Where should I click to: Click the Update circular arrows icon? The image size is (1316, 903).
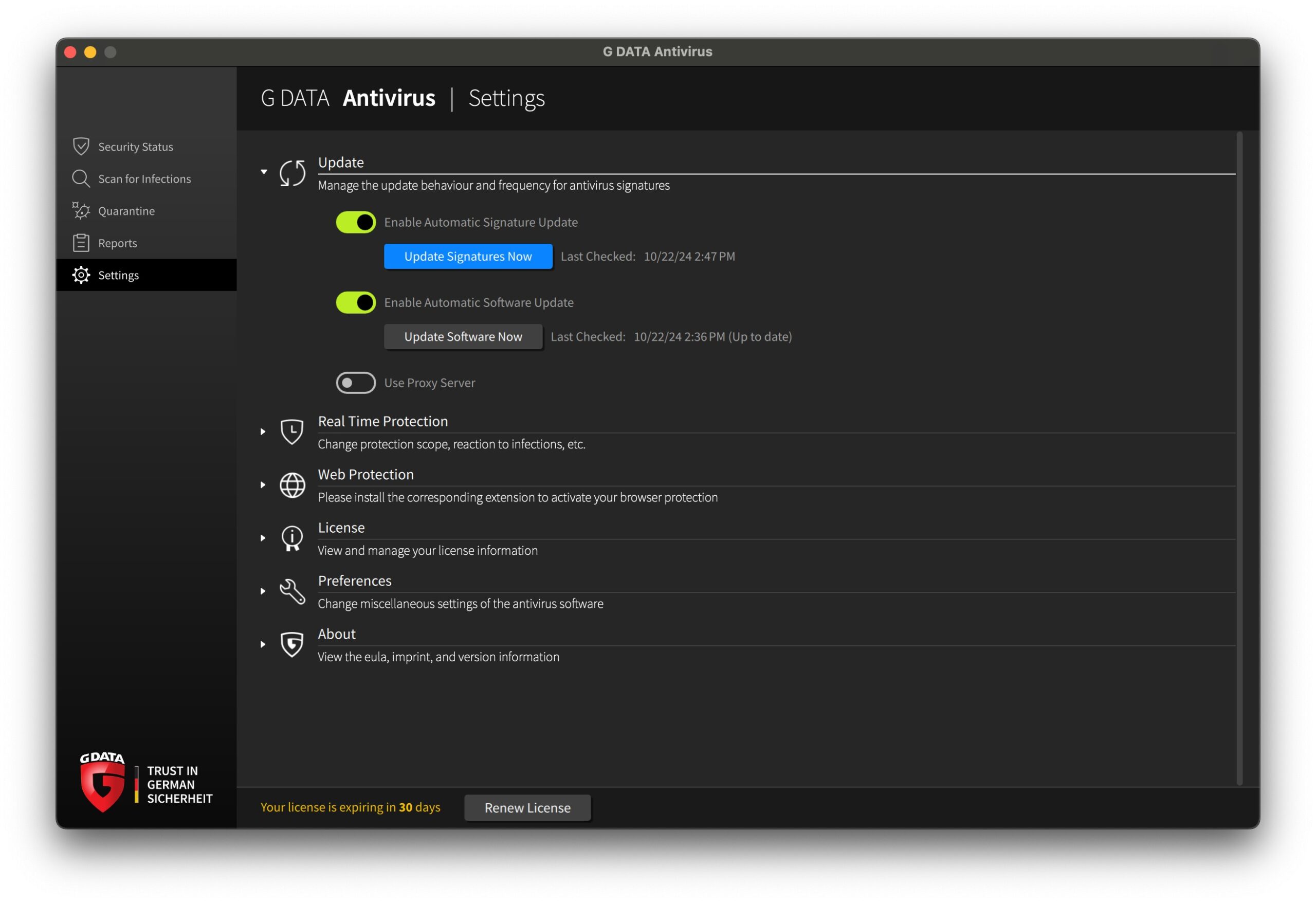click(x=293, y=173)
